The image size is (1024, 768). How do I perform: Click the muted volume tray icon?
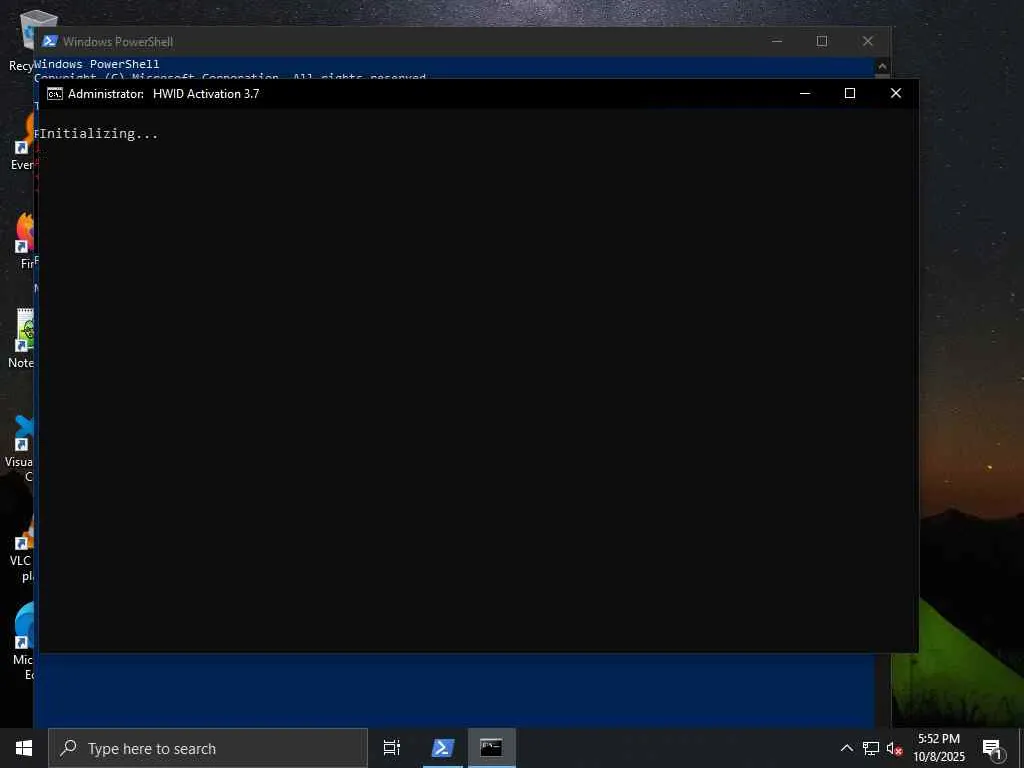894,748
